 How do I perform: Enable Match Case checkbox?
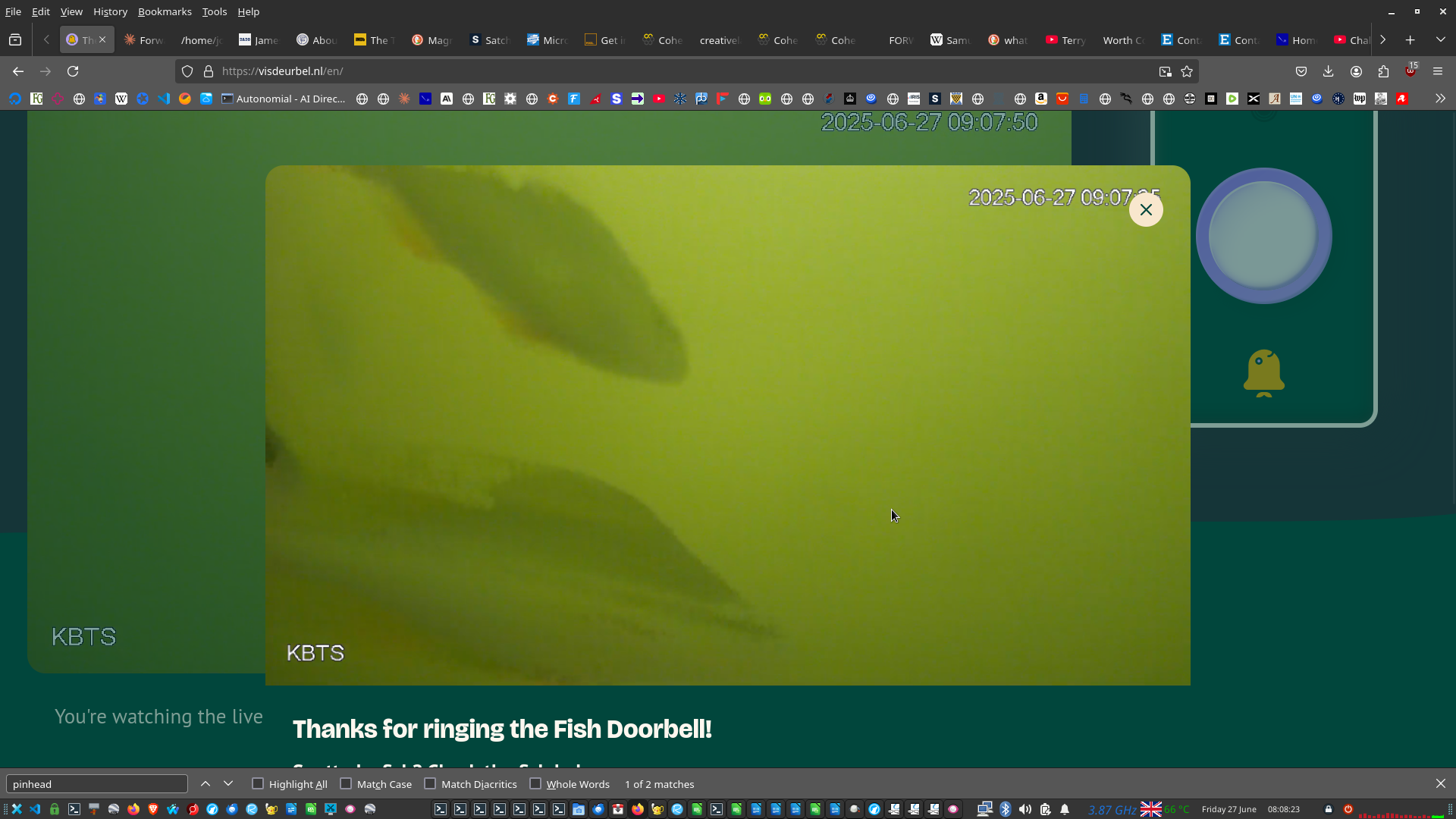click(x=346, y=784)
